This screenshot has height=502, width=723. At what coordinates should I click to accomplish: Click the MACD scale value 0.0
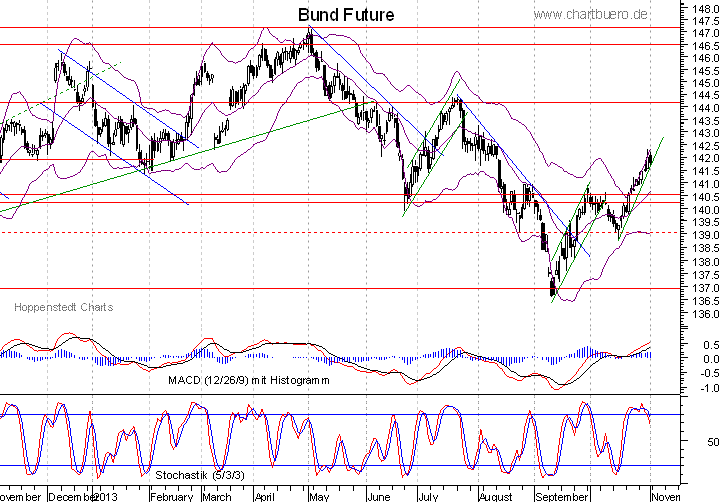coord(711,359)
